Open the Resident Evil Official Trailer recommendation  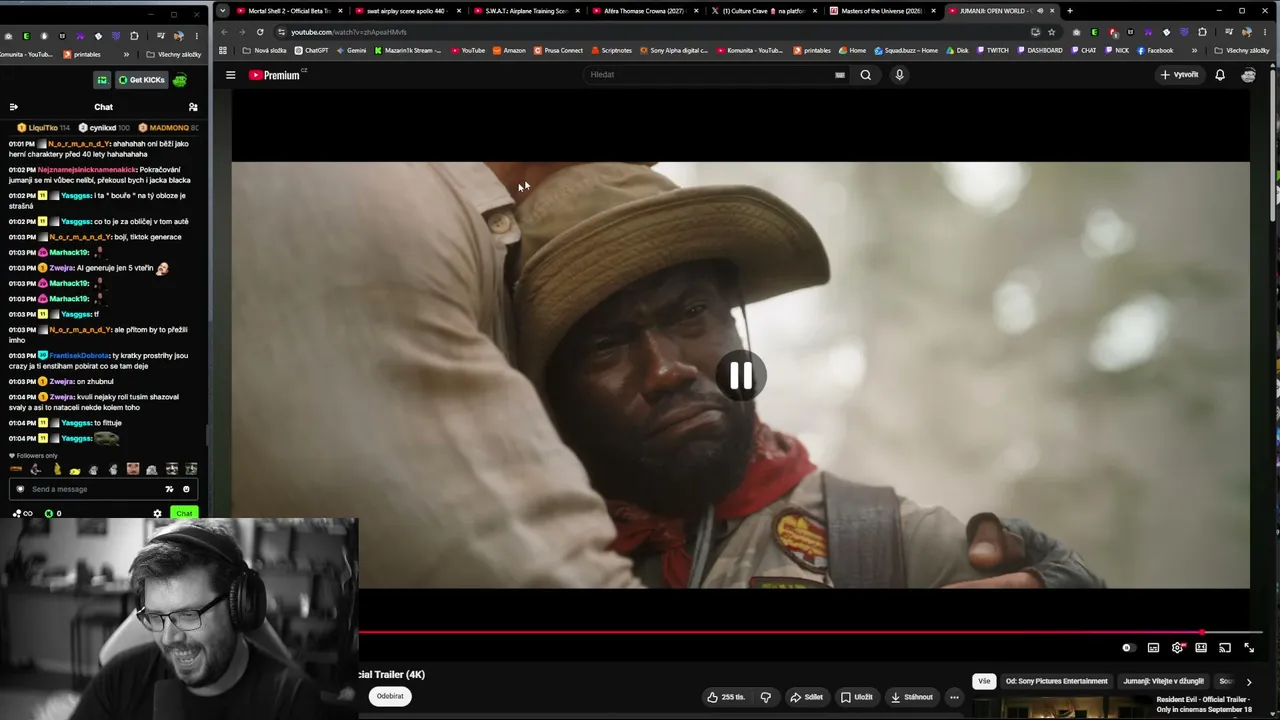pos(1203,705)
